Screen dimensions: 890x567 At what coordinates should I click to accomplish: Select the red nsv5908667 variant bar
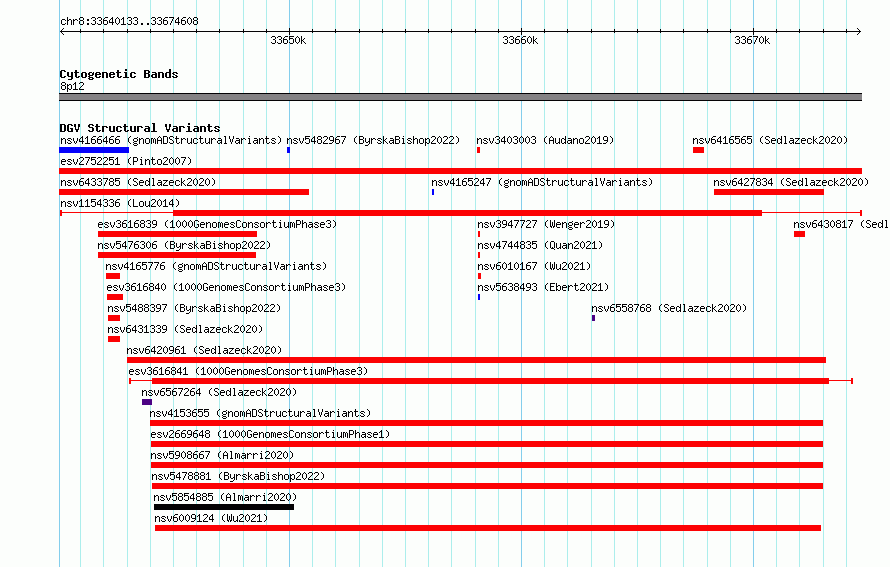(487, 465)
